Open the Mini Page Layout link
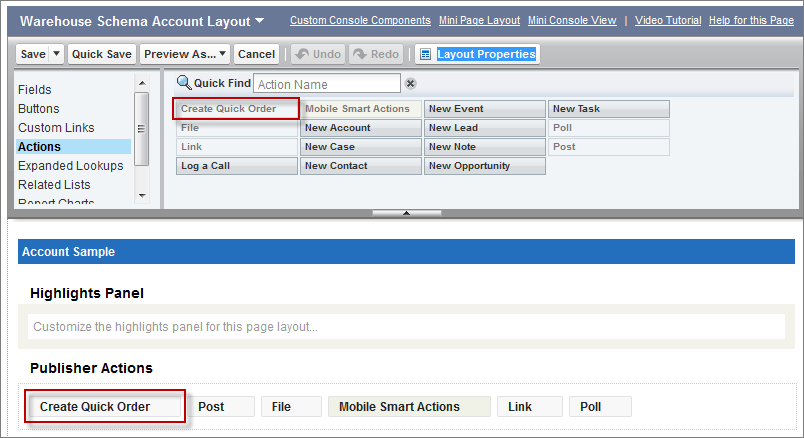The width and height of the screenshot is (804, 438). [479, 21]
